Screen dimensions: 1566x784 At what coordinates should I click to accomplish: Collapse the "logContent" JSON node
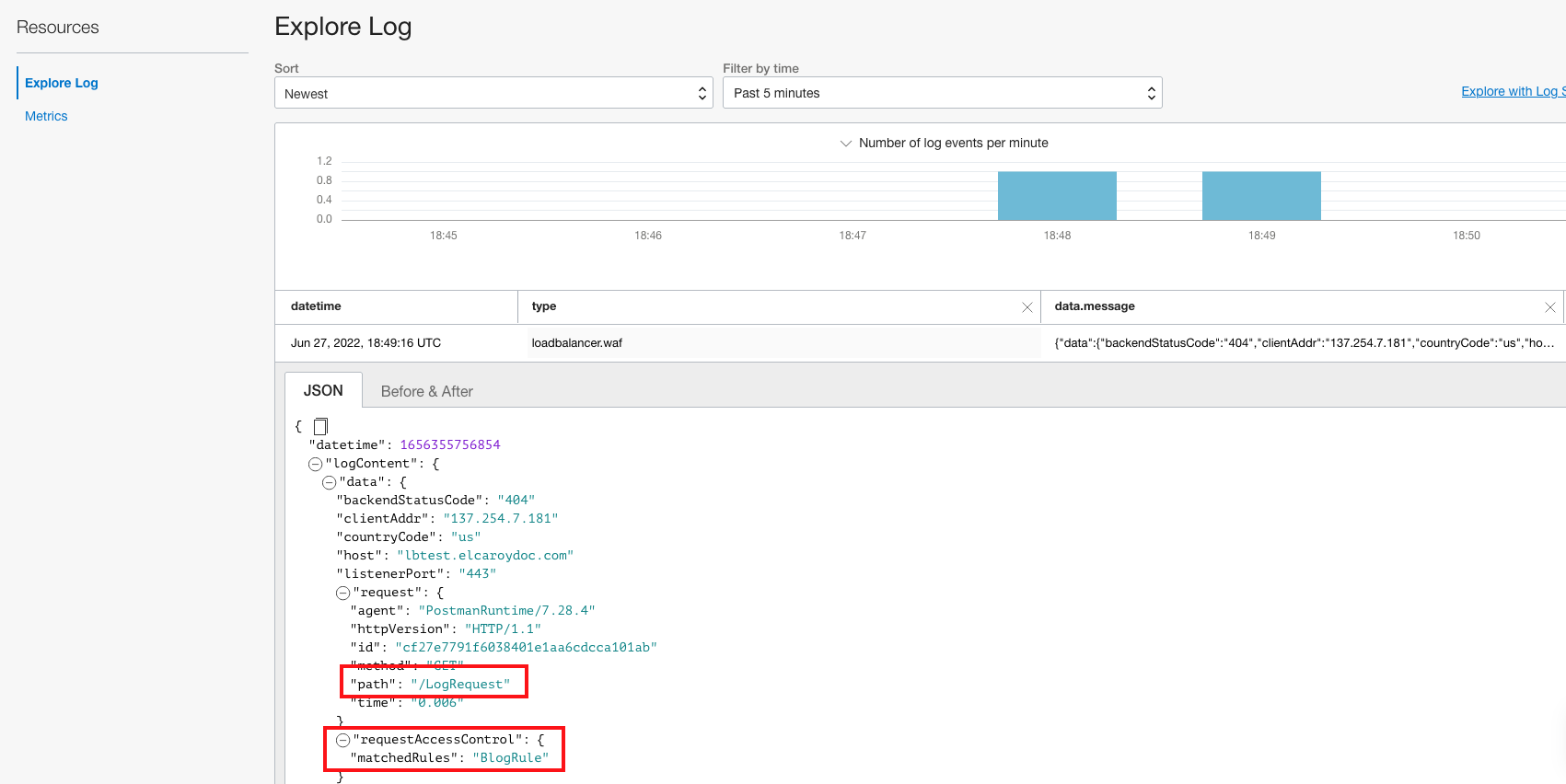tap(315, 464)
